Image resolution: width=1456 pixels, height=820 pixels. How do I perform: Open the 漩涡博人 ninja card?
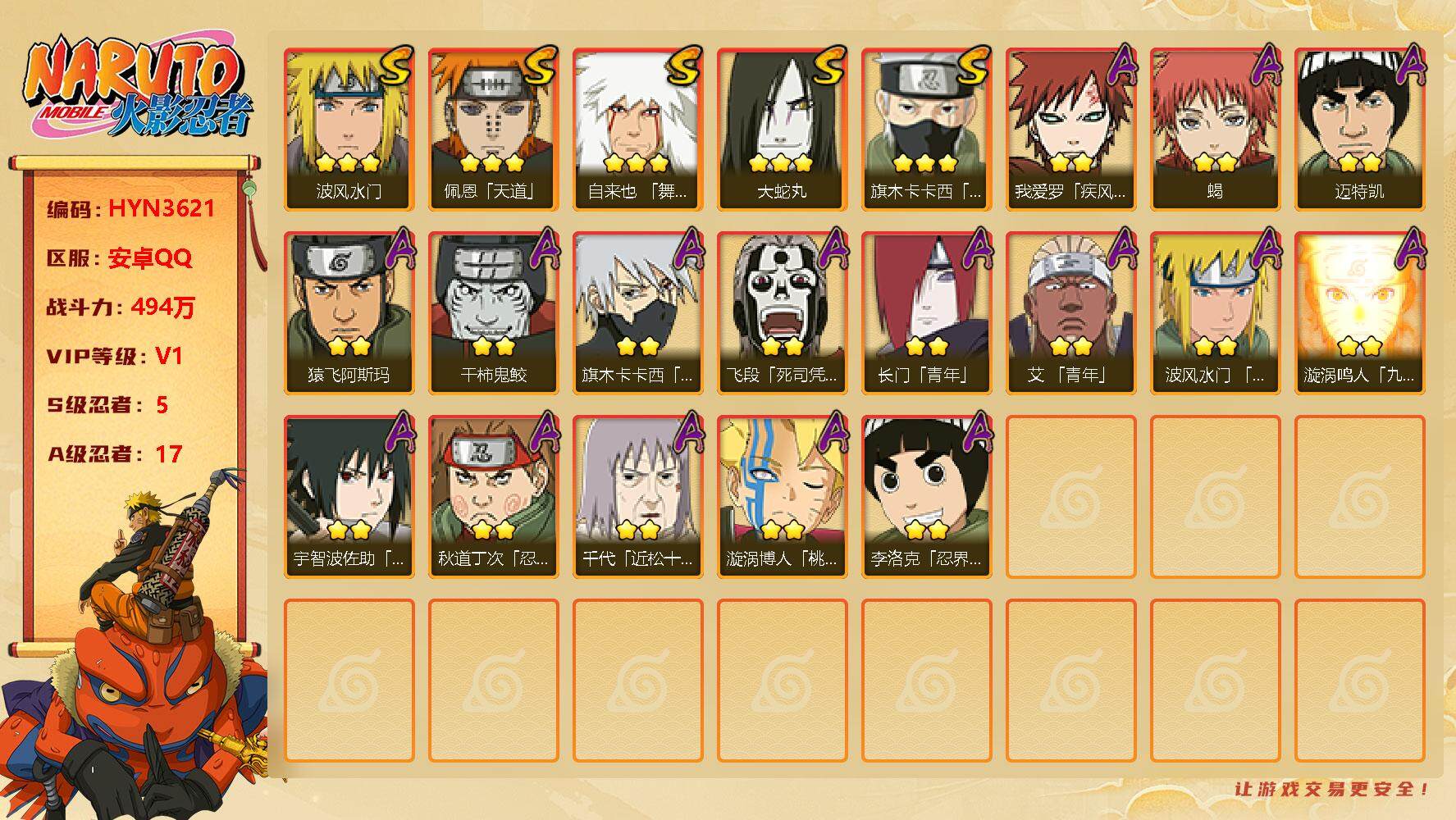(x=783, y=497)
